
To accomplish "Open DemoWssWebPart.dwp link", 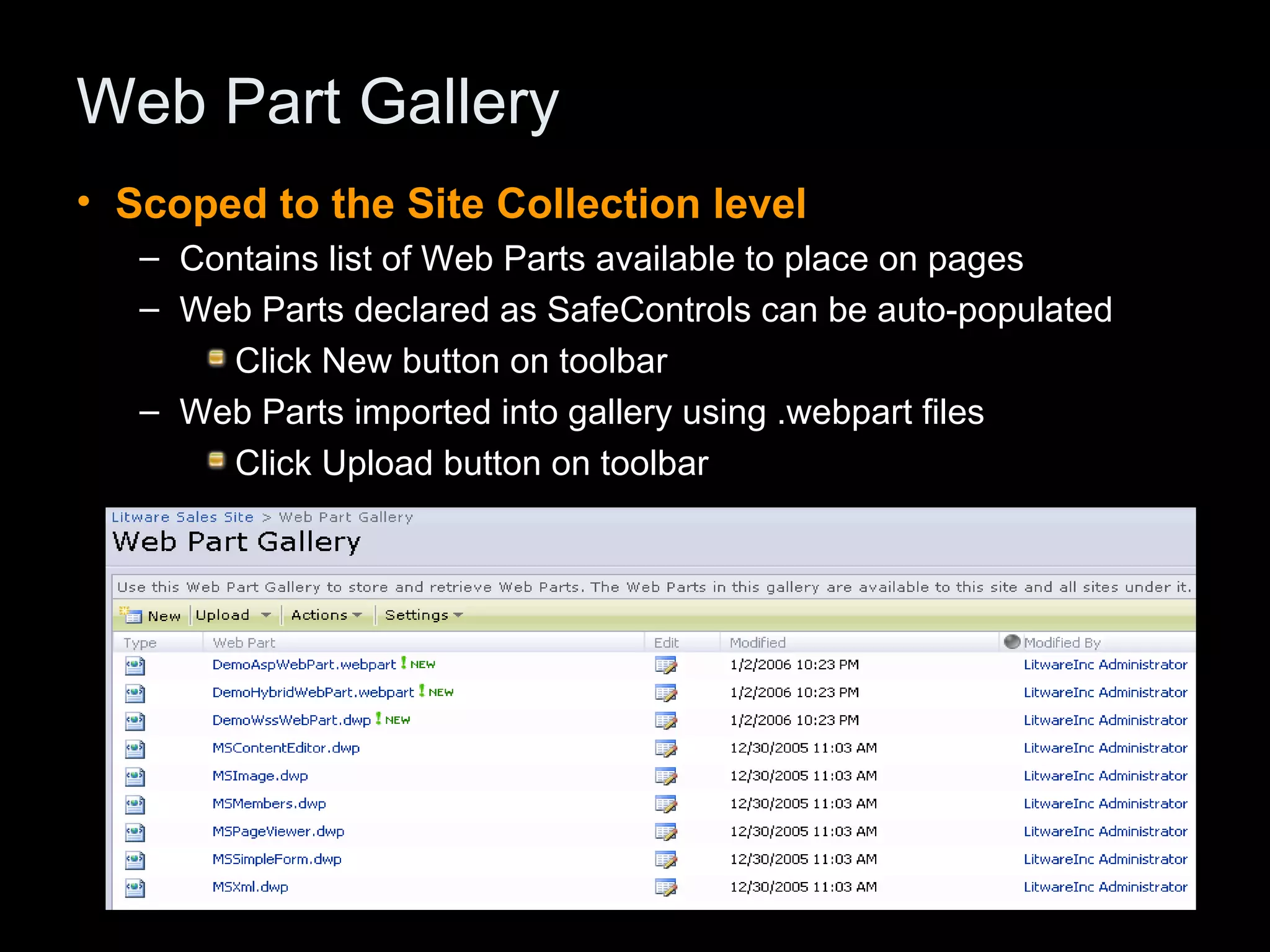I will coord(291,720).
